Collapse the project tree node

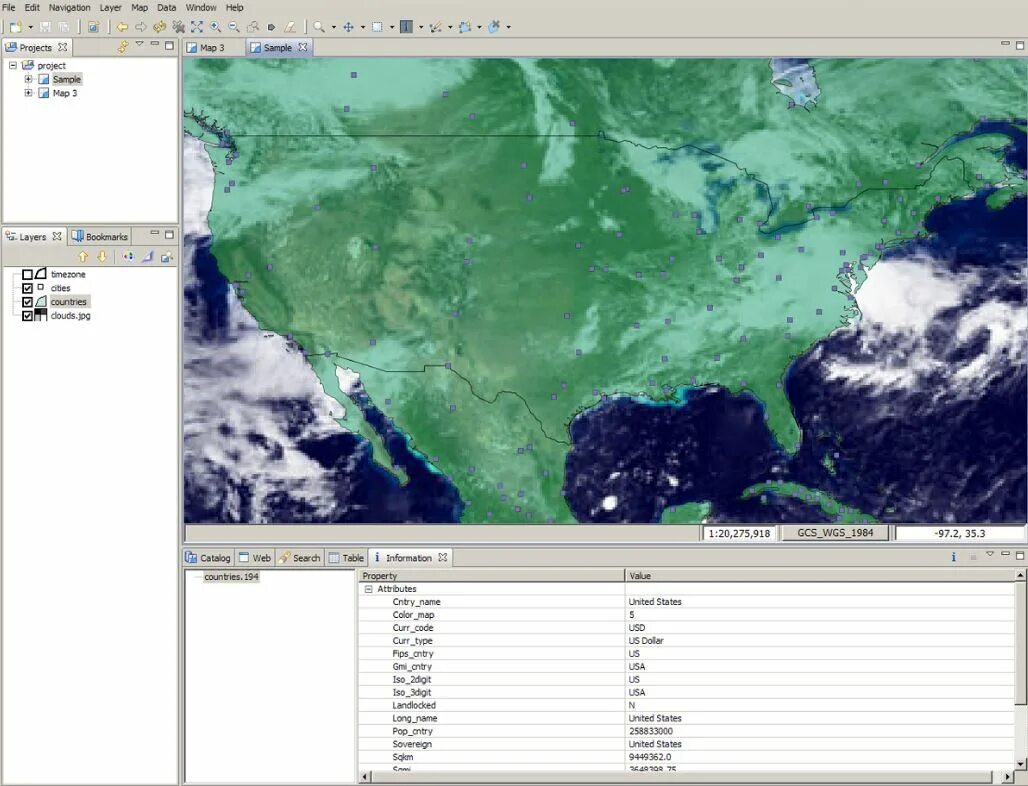click(12, 65)
